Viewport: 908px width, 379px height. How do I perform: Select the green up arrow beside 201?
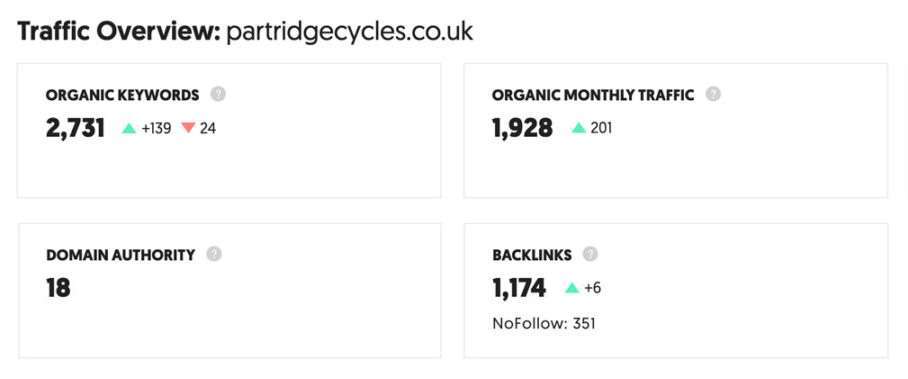tap(579, 128)
